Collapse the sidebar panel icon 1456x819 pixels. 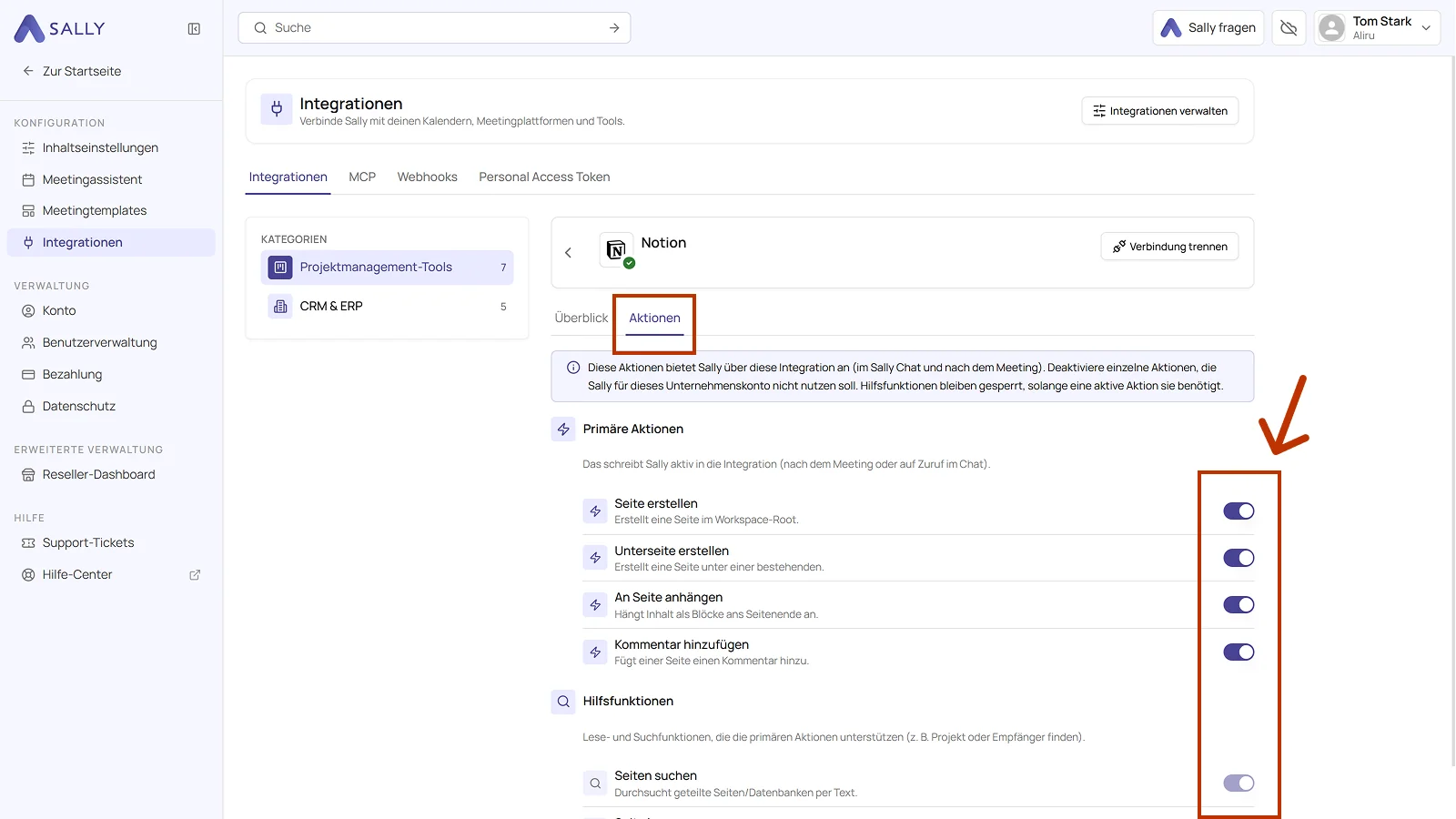pyautogui.click(x=194, y=29)
